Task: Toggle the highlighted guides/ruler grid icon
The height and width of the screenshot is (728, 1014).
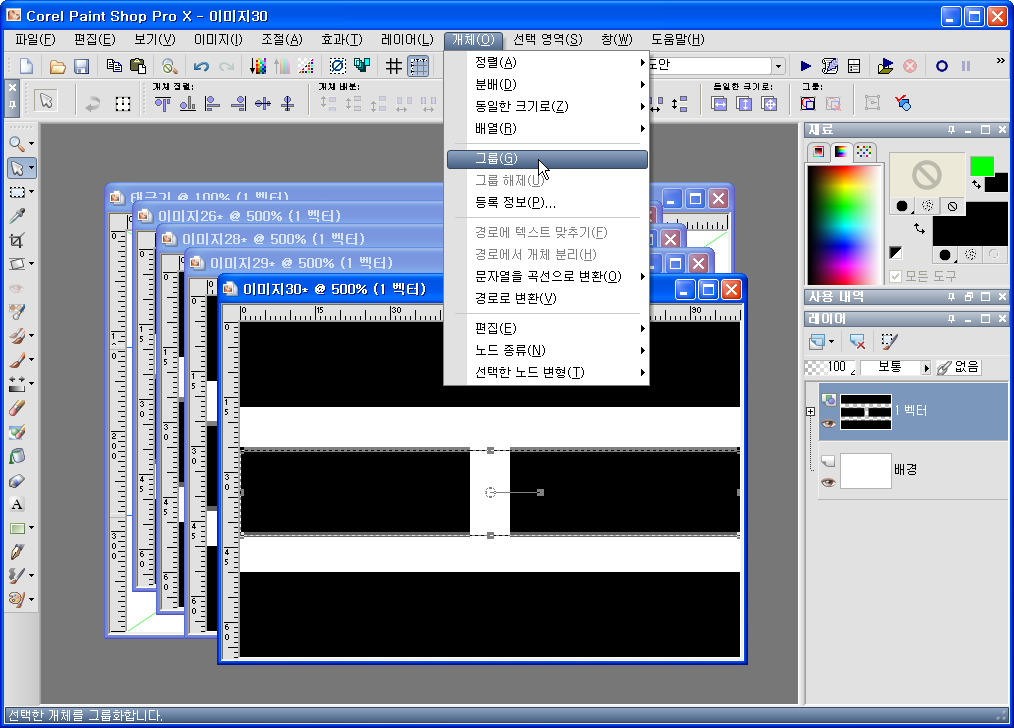Action: [x=418, y=66]
